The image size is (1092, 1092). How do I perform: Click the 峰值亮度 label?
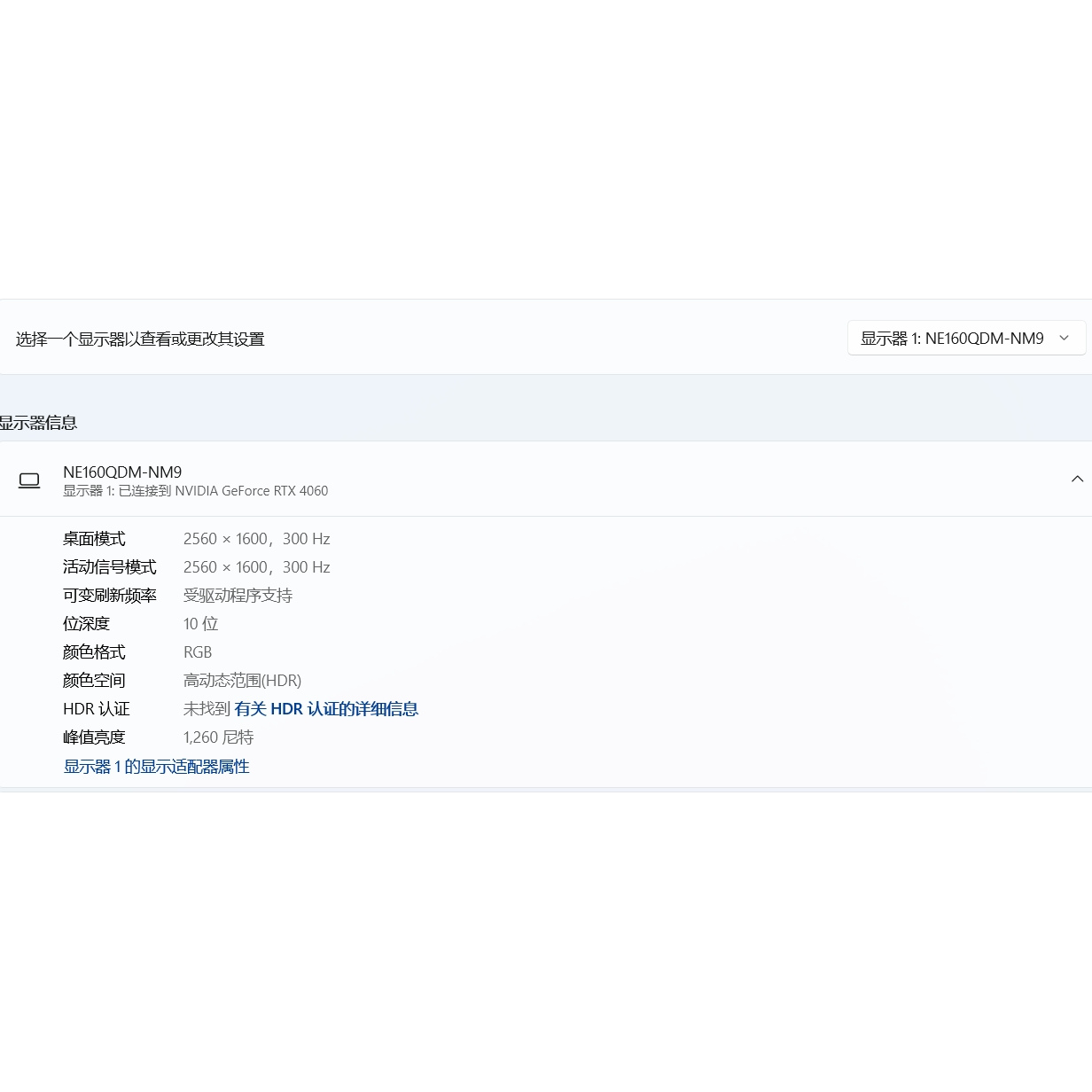[x=94, y=737]
